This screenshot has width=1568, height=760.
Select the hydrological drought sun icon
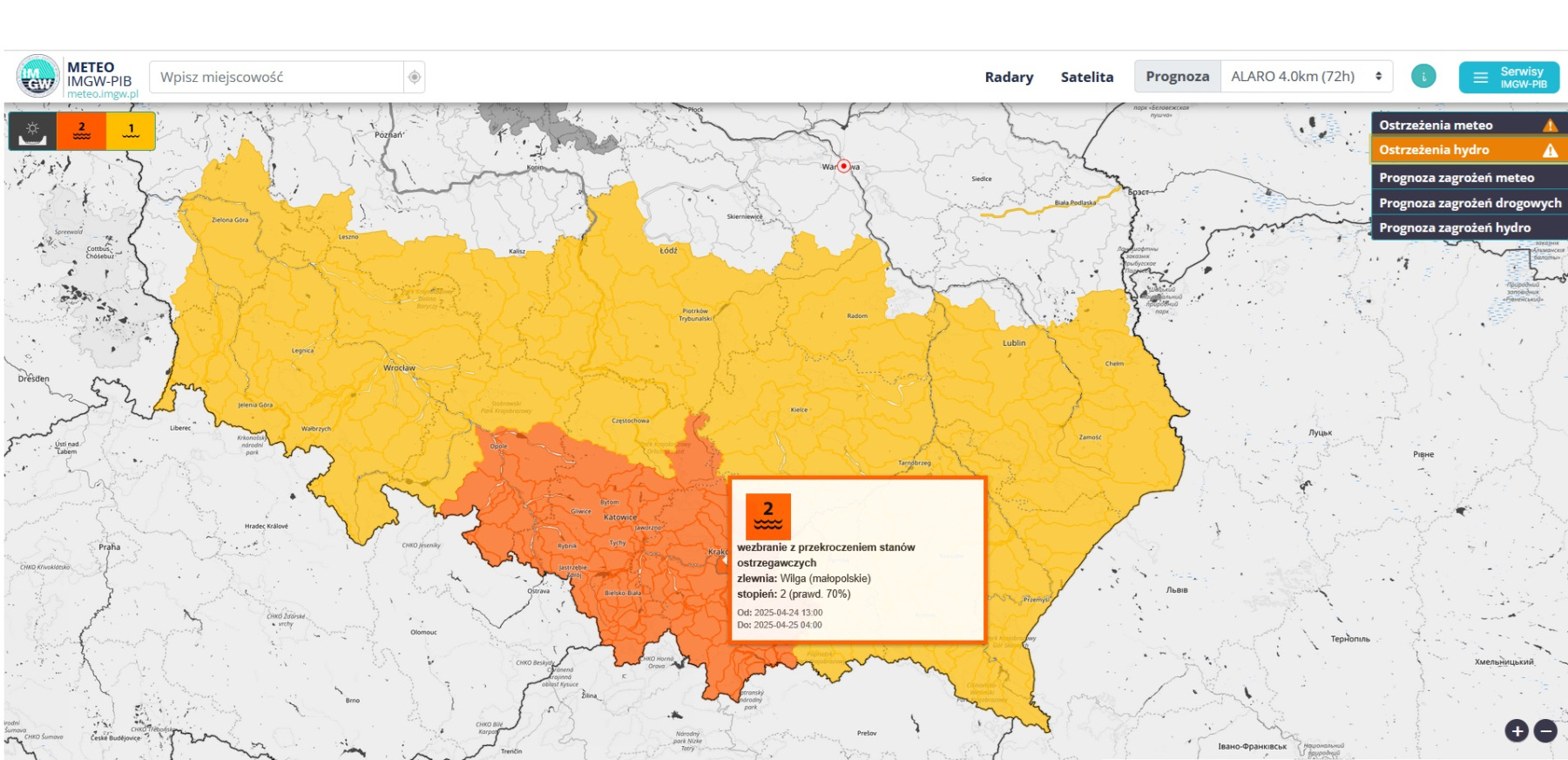point(32,132)
